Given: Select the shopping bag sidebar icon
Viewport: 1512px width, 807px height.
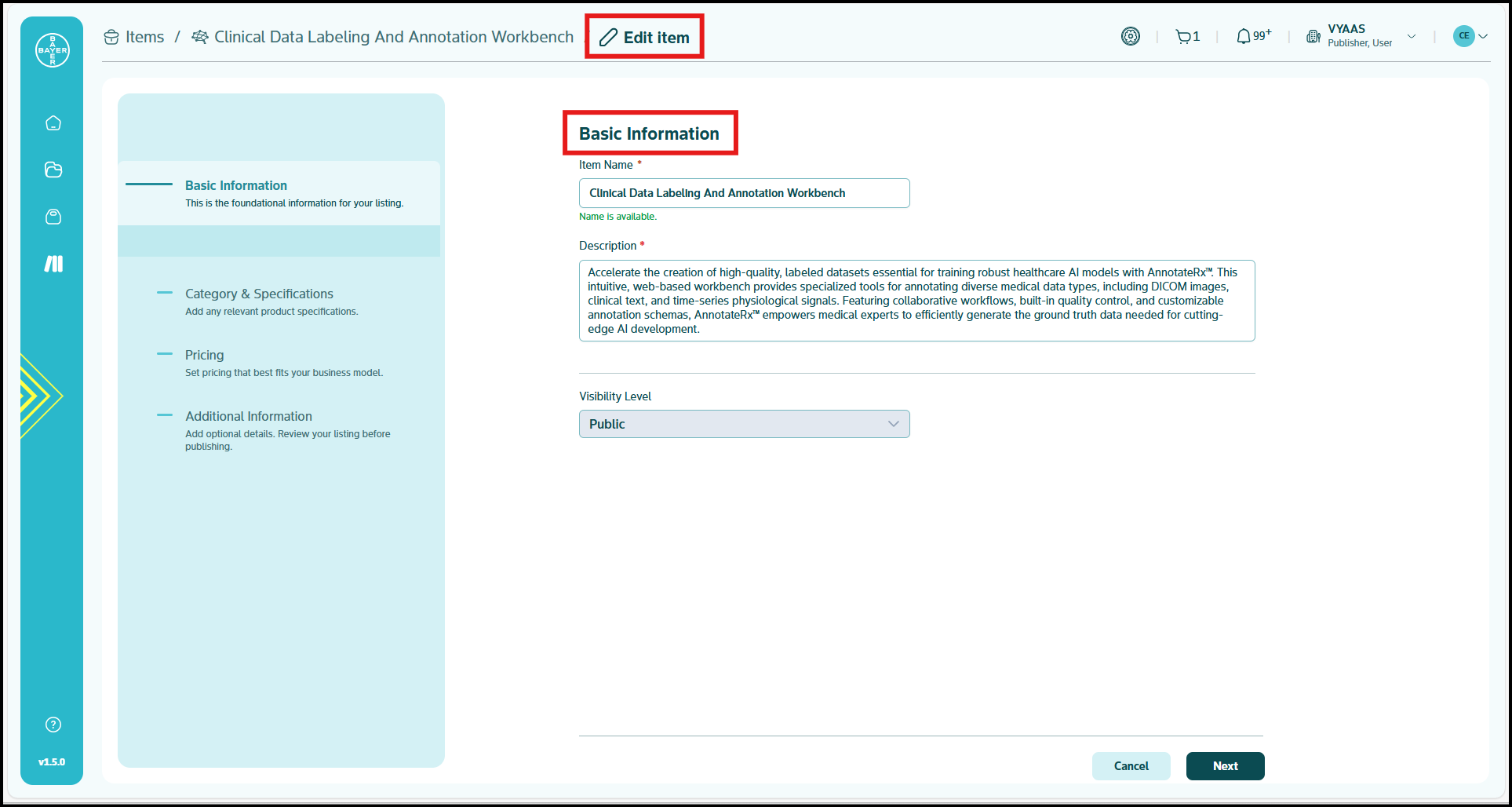Looking at the screenshot, I should tap(52, 217).
